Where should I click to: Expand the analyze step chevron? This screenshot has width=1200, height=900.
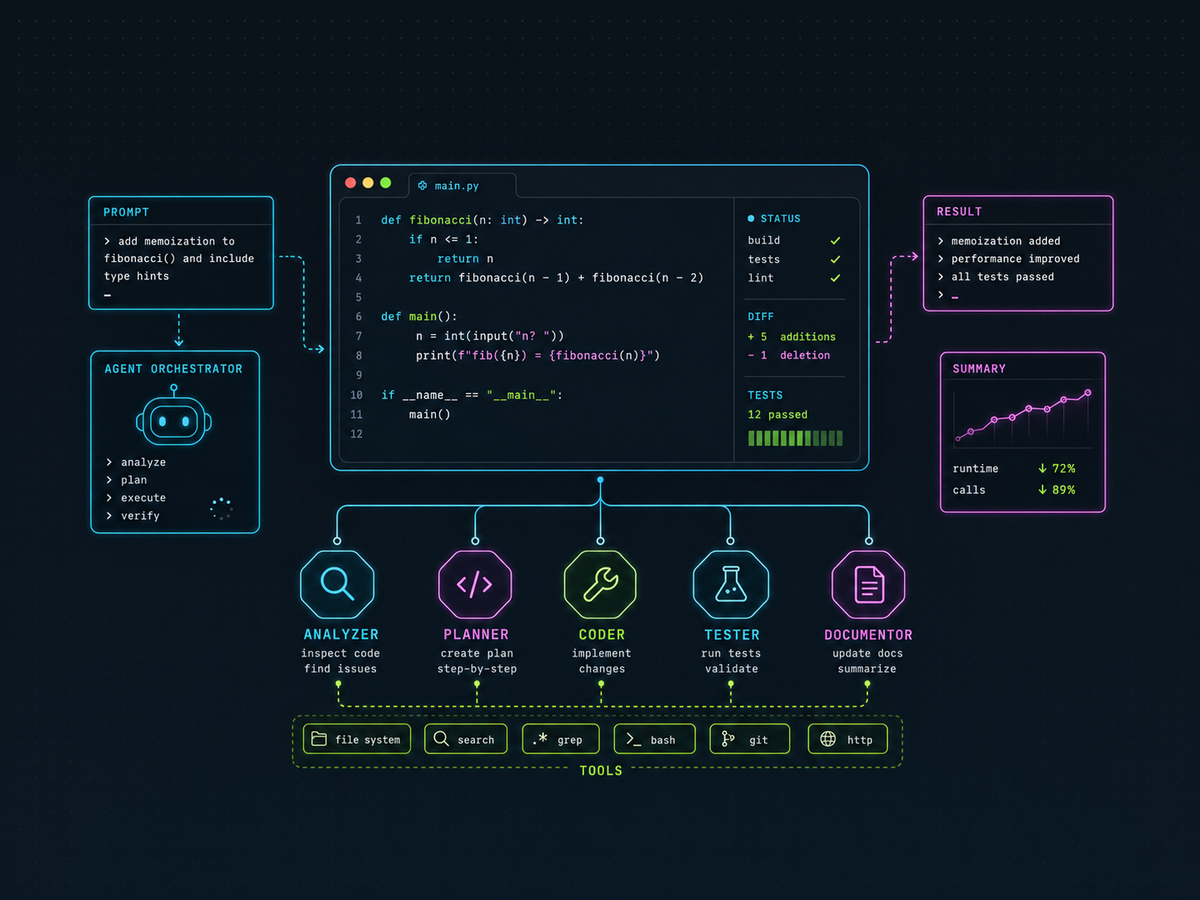(109, 462)
